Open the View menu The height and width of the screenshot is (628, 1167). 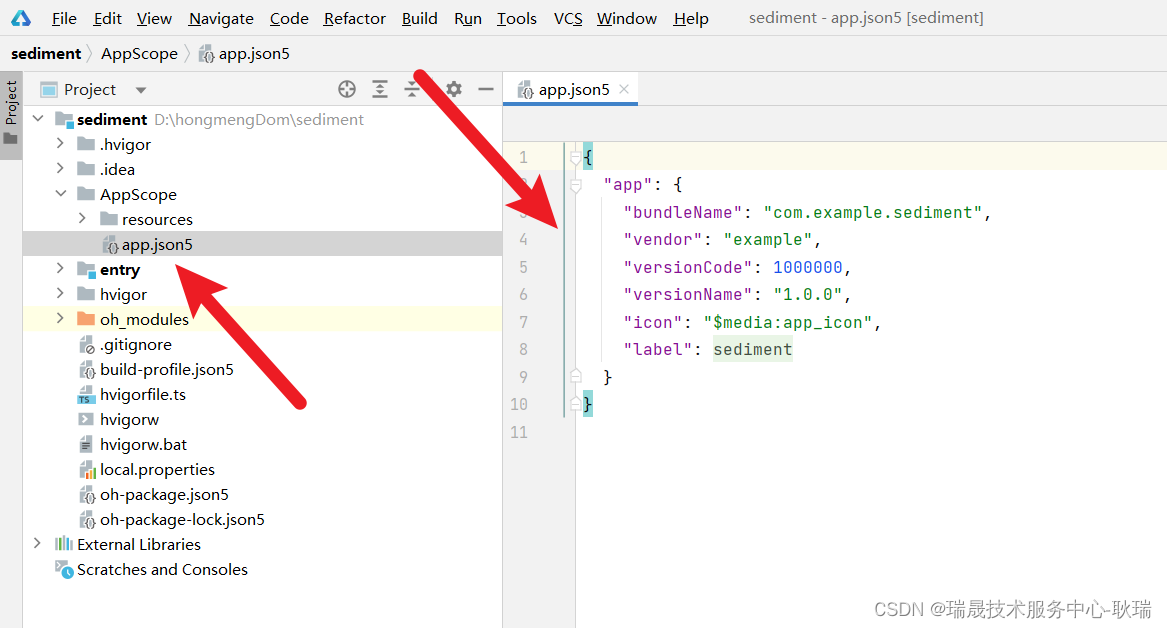[x=154, y=19]
